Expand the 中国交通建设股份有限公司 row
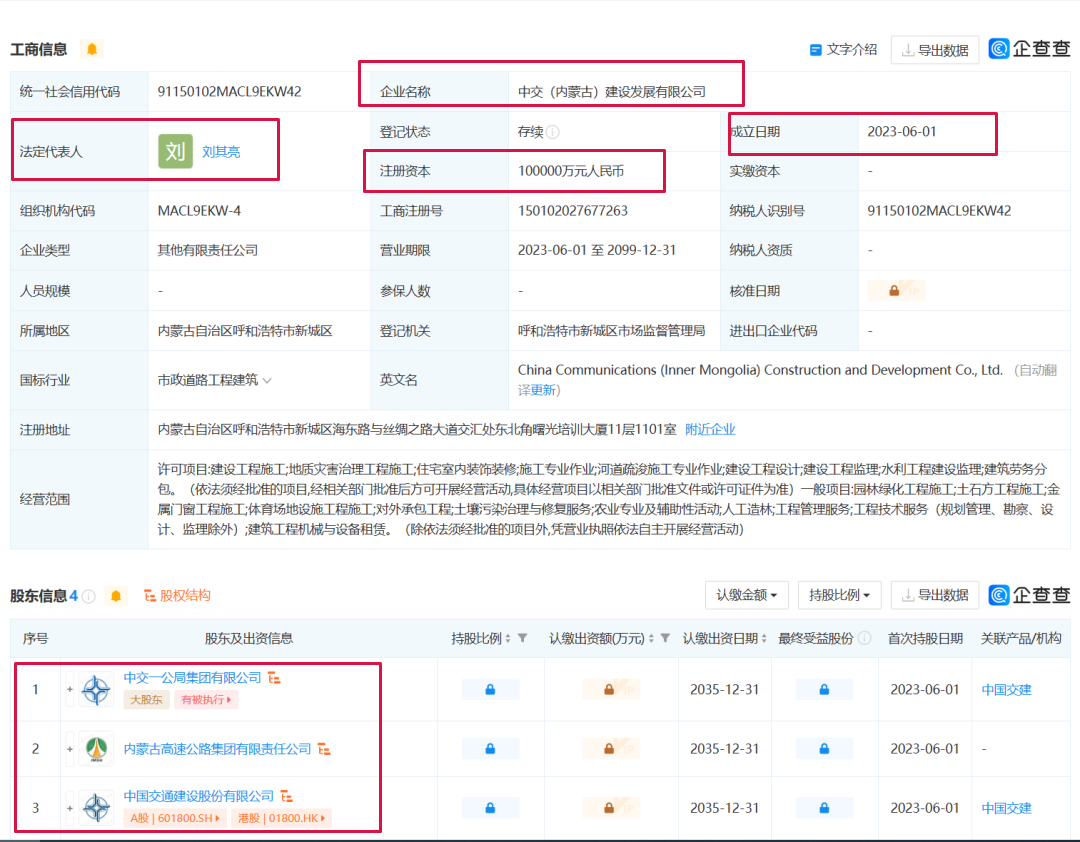 [70, 808]
